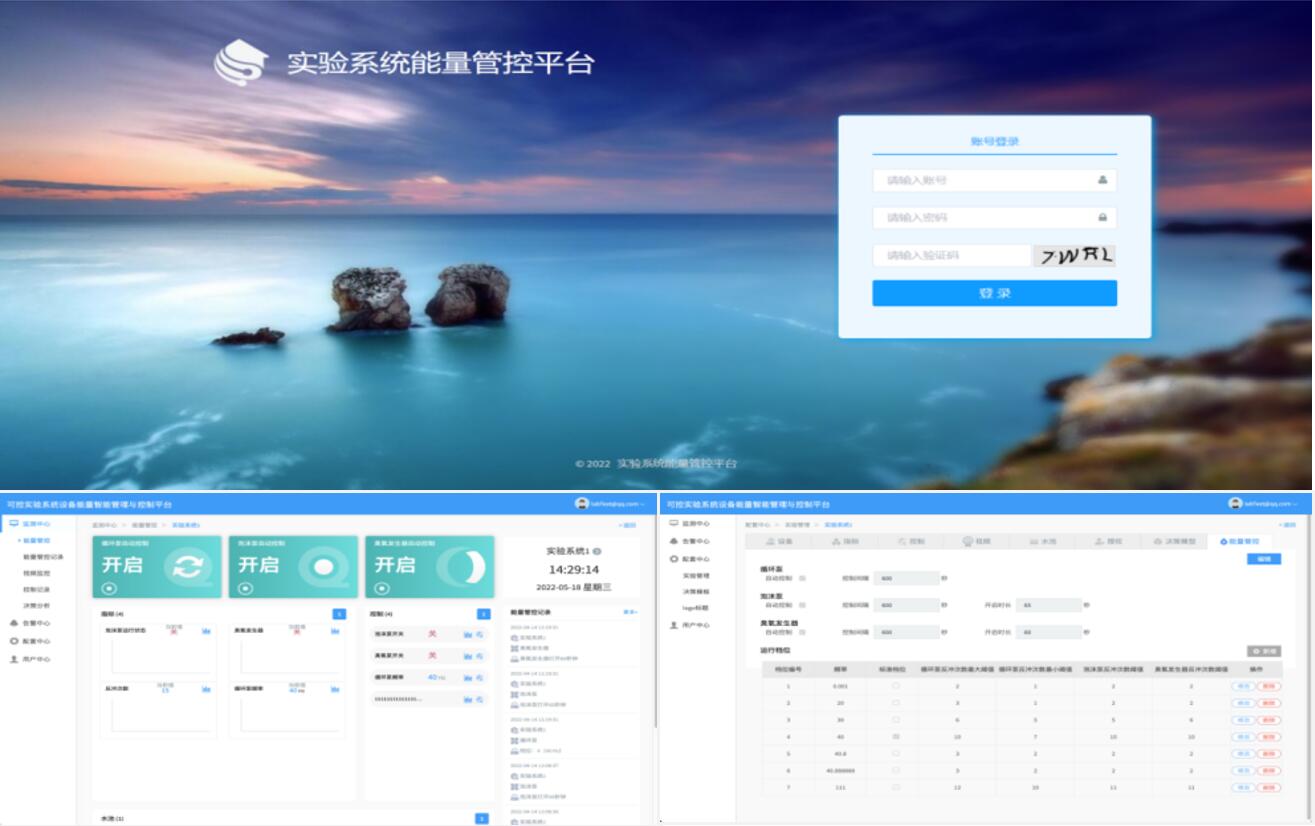Viewport: 1315px width, 826px height.
Task: Click the blue 编辑 button
Action: (x=1264, y=559)
